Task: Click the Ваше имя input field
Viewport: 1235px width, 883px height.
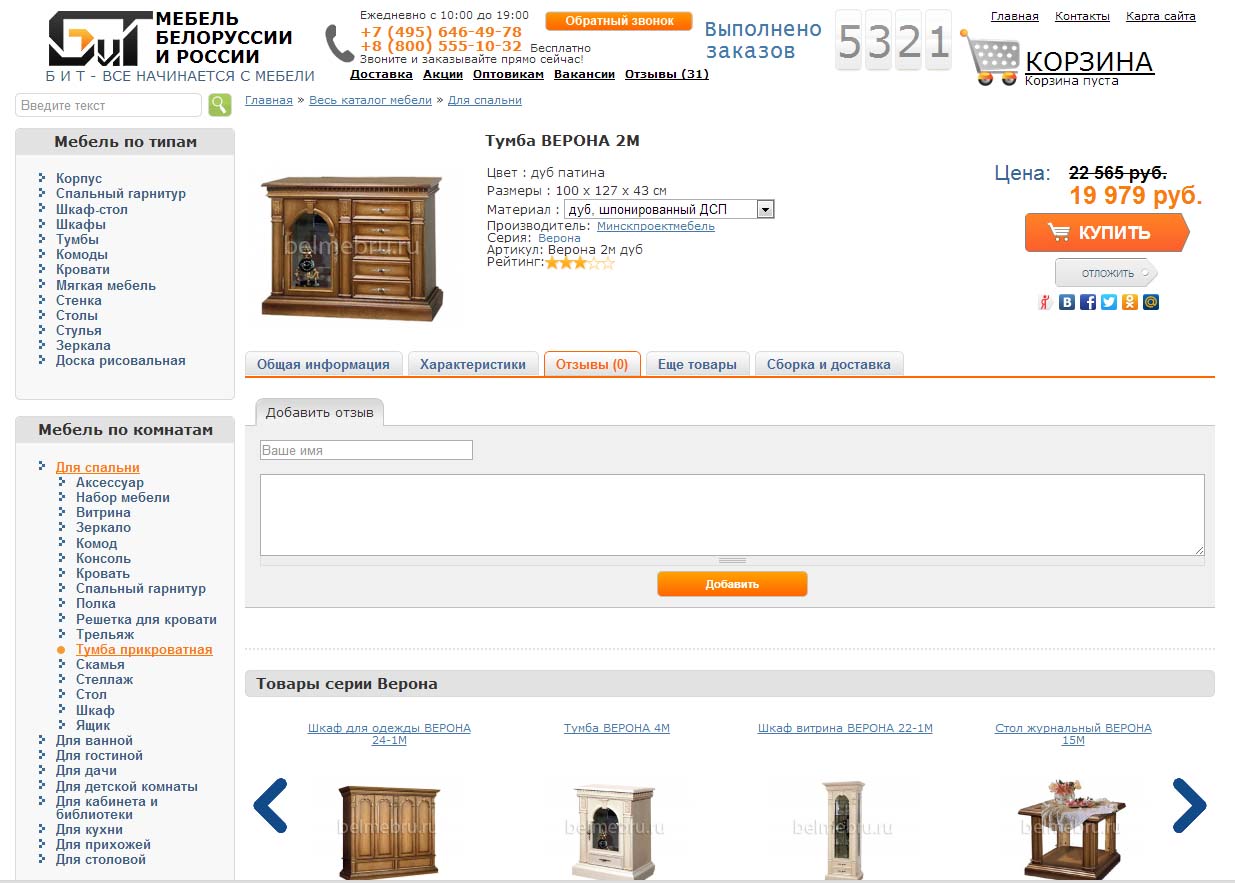Action: [366, 450]
